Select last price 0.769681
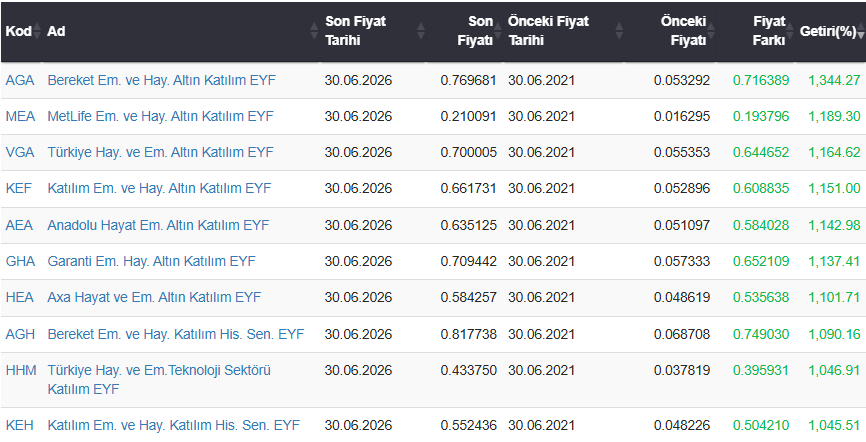The width and height of the screenshot is (866, 442). tap(468, 80)
